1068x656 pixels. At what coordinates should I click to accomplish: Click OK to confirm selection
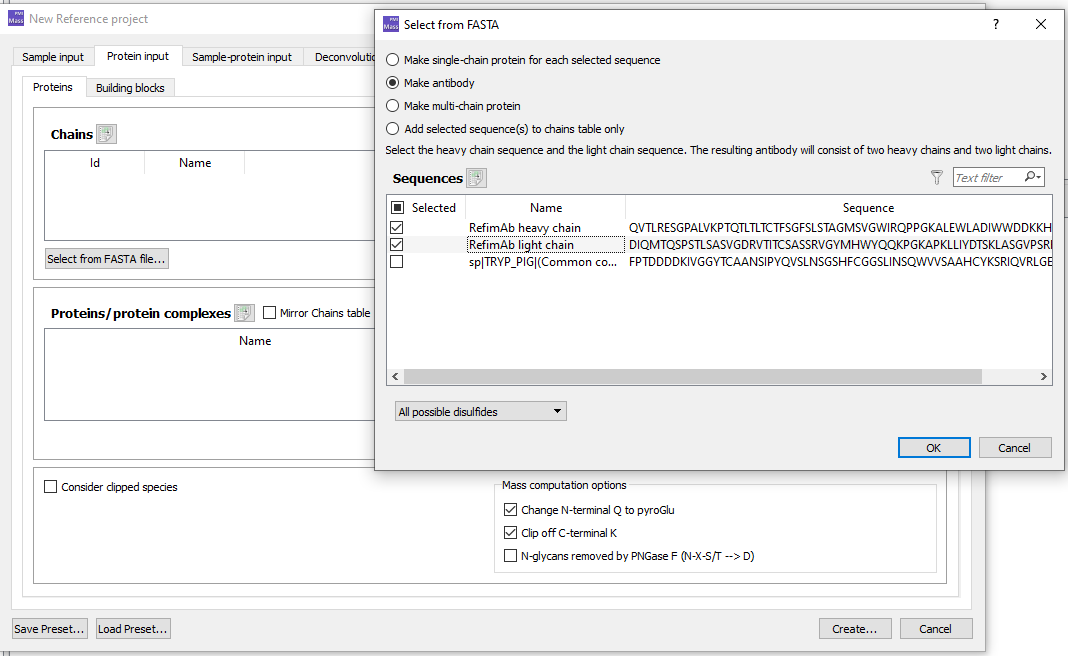[933, 448]
